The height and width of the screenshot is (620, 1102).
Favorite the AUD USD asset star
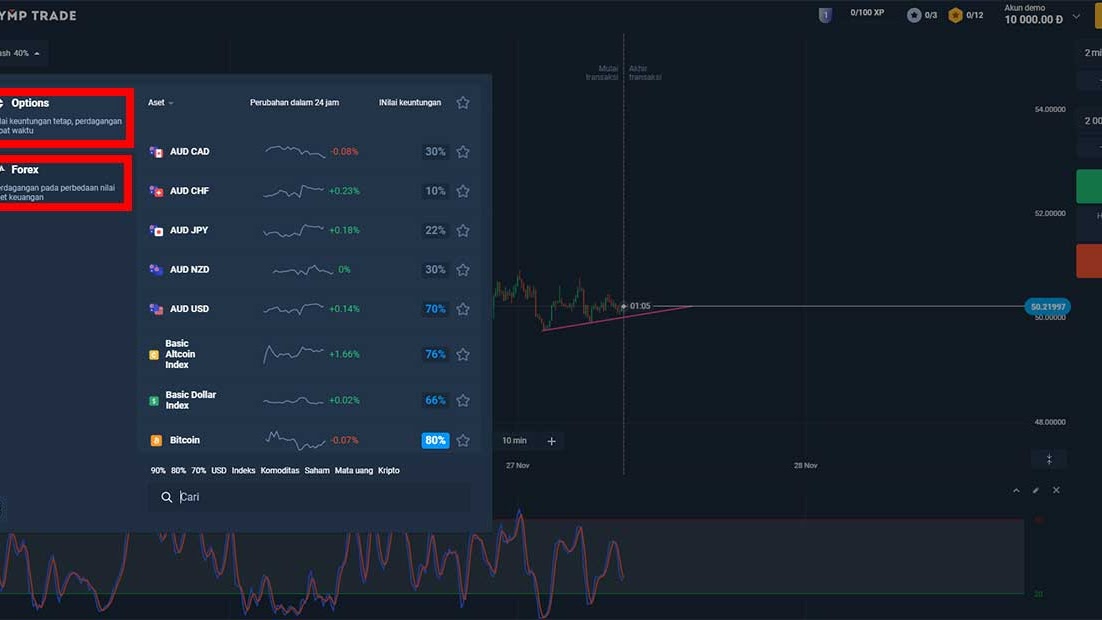tap(462, 309)
